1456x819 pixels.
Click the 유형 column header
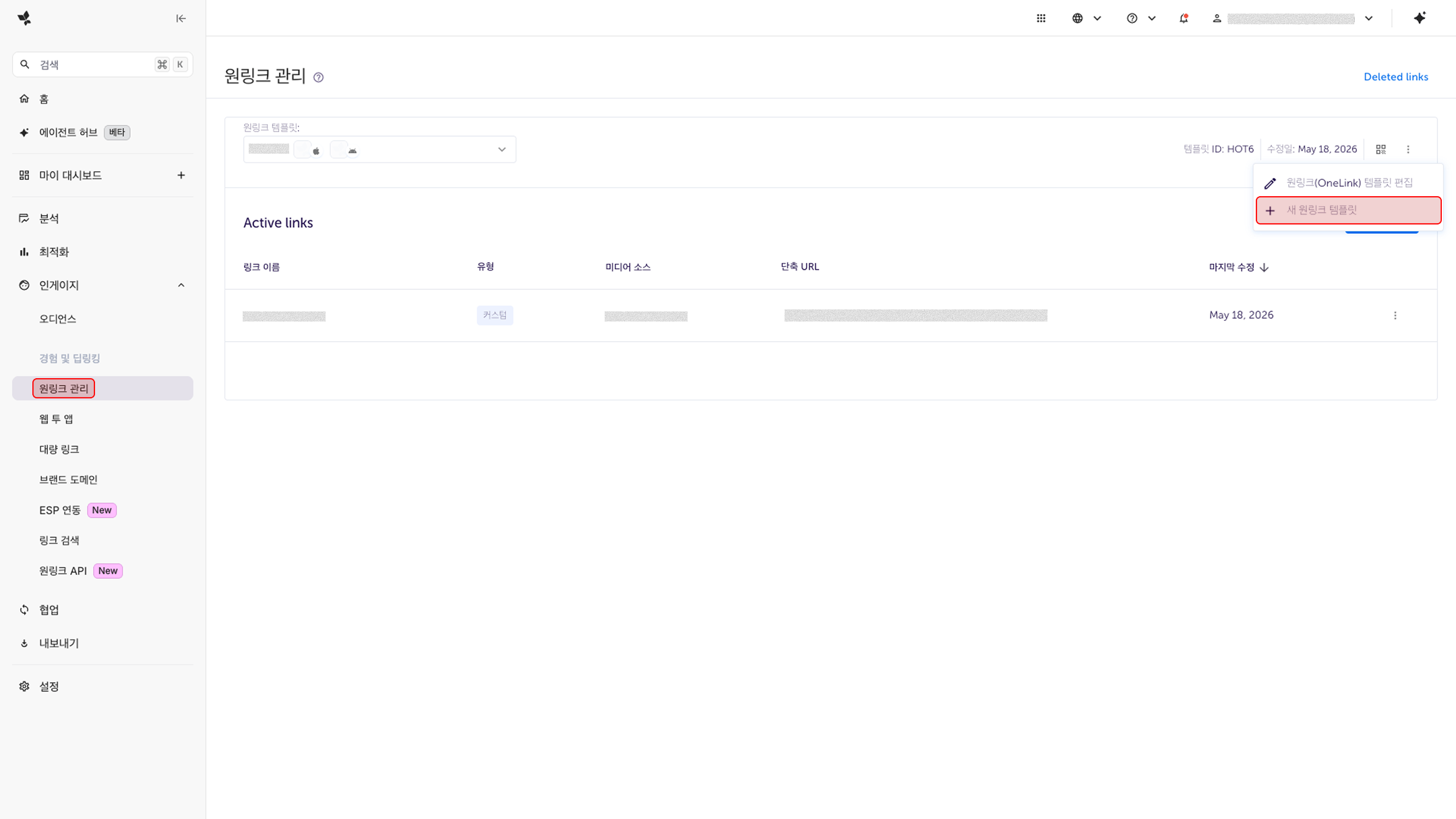485,267
